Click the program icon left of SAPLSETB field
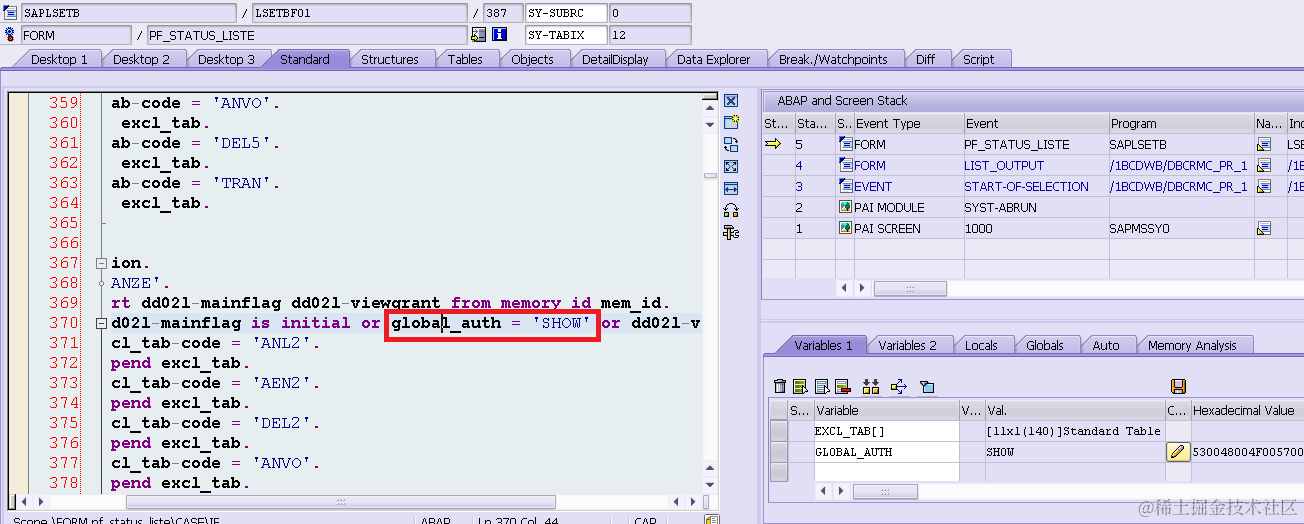 (11, 14)
